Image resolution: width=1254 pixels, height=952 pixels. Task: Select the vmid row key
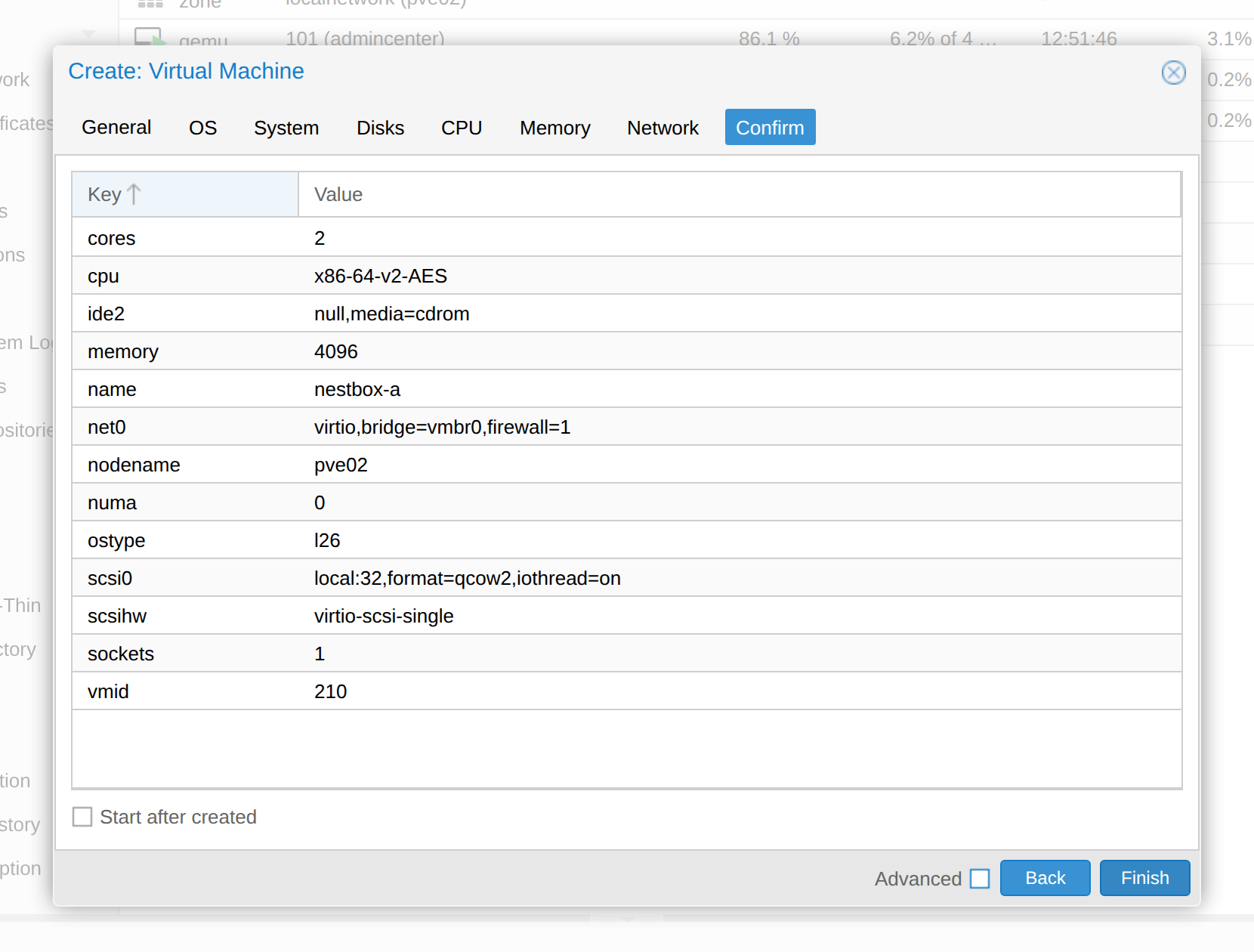[x=108, y=691]
